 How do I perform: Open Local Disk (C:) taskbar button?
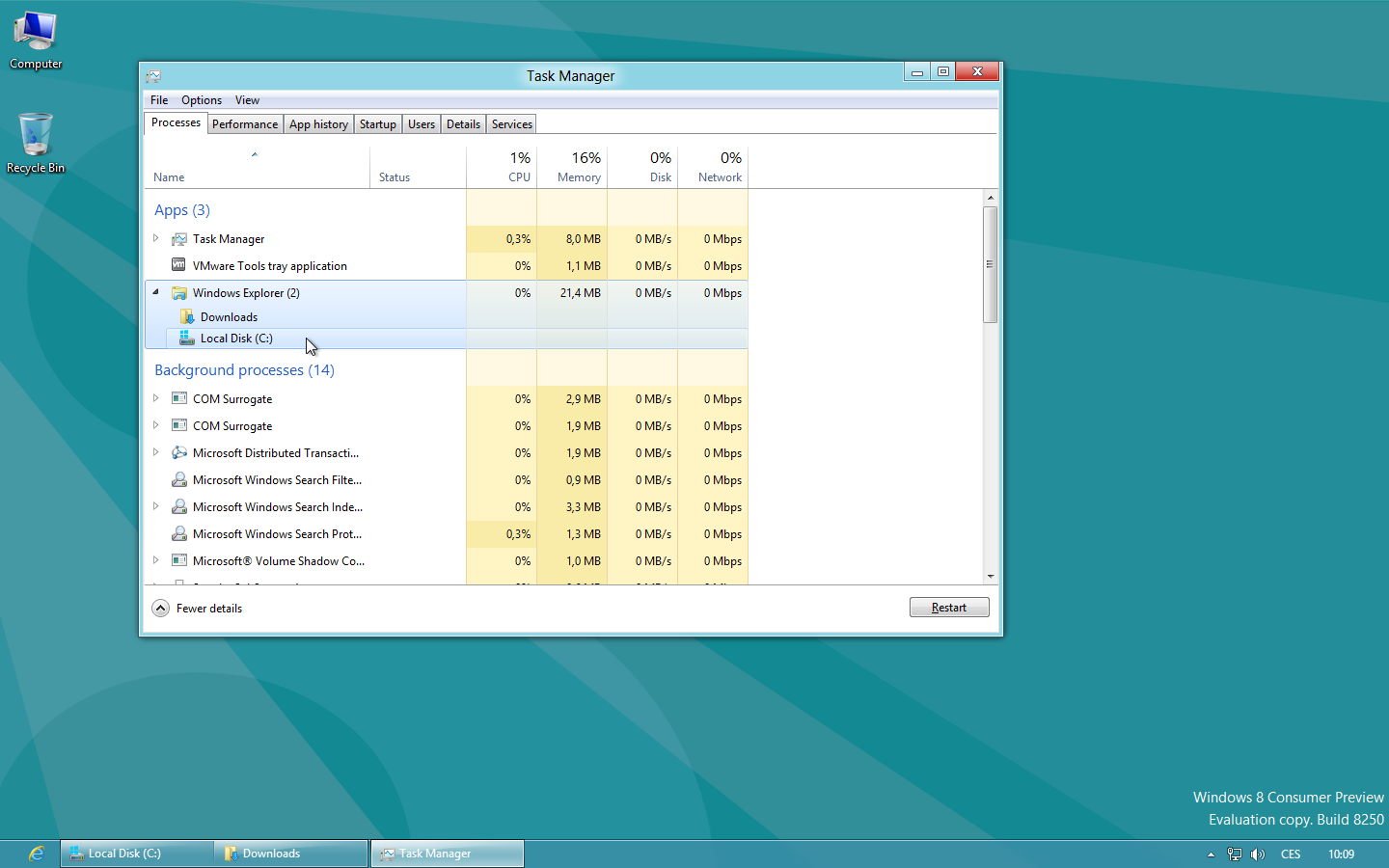point(137,854)
